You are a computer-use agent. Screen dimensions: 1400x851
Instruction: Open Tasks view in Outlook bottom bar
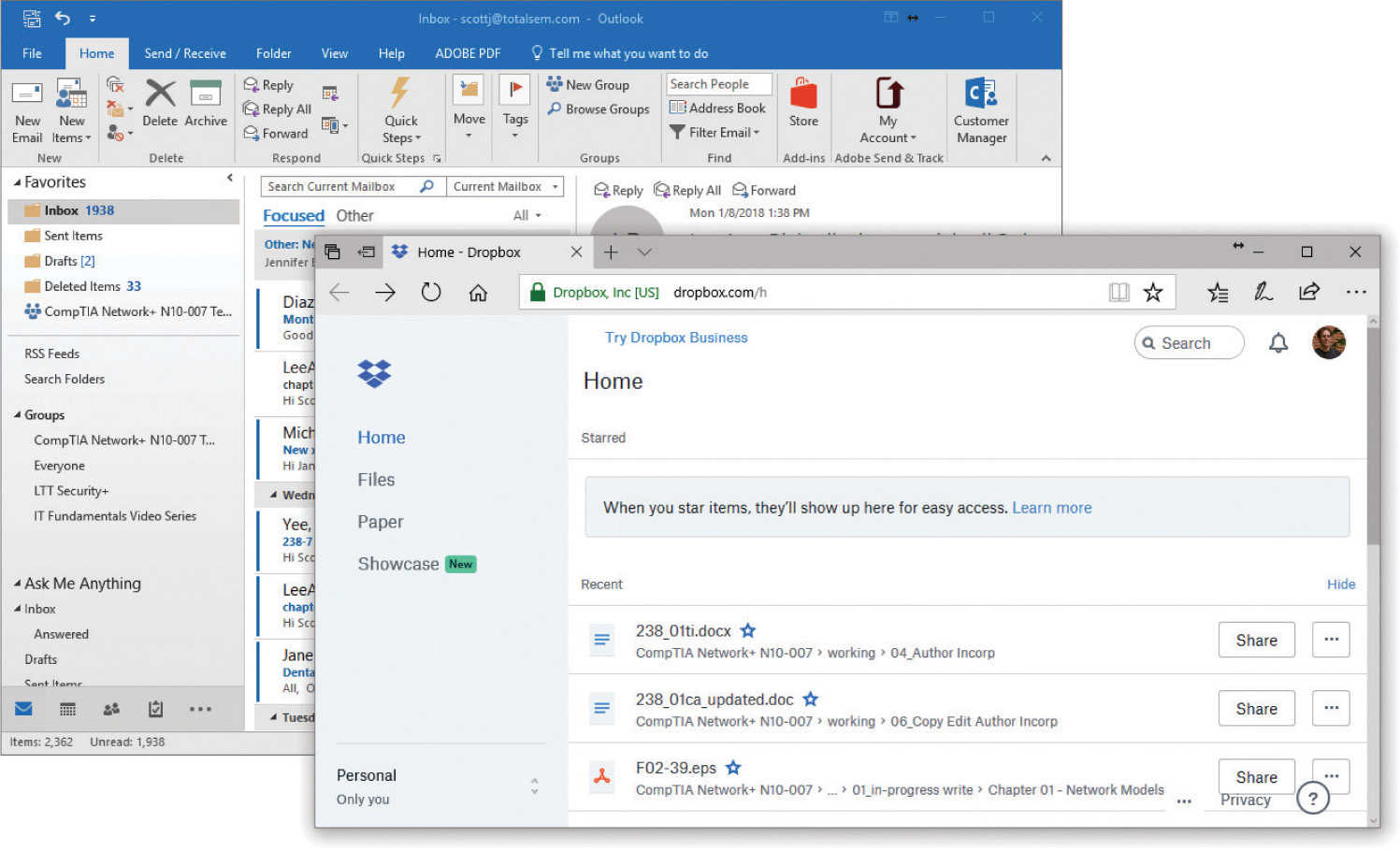click(x=155, y=709)
